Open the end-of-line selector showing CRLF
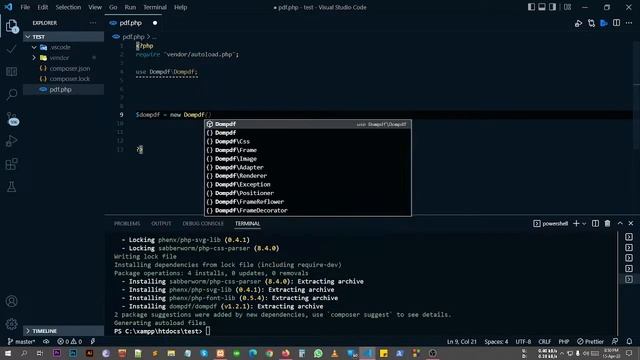The height and width of the screenshot is (360, 640). 544,341
